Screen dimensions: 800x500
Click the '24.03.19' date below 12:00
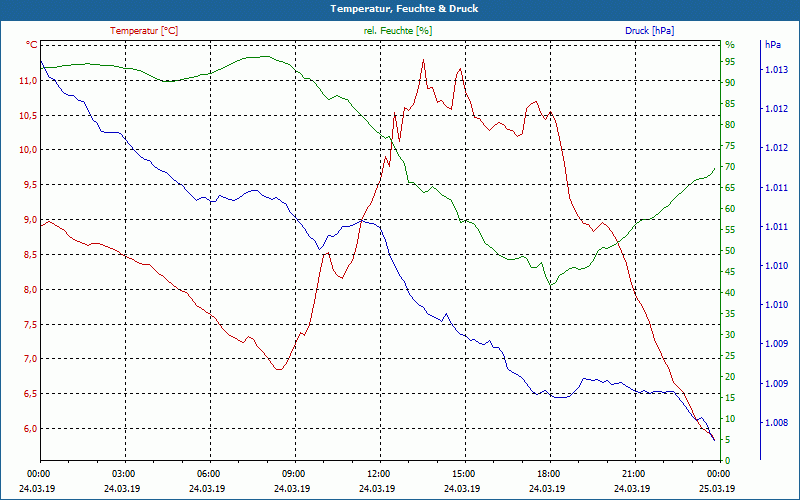[x=377, y=489]
